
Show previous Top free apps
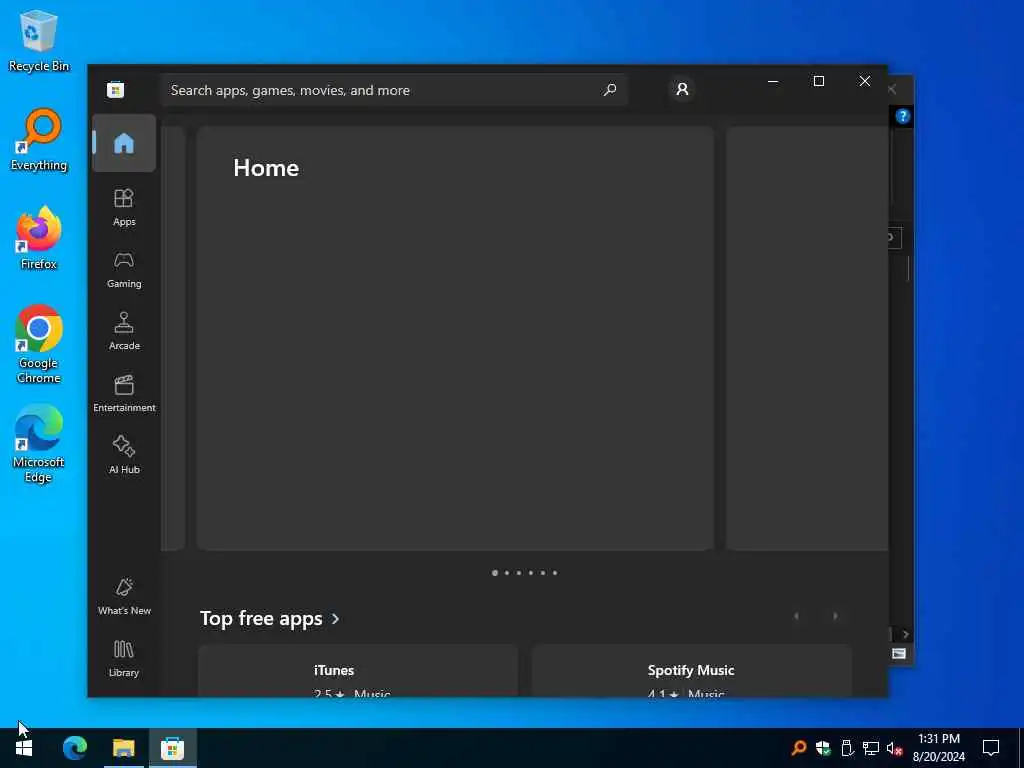[796, 616]
